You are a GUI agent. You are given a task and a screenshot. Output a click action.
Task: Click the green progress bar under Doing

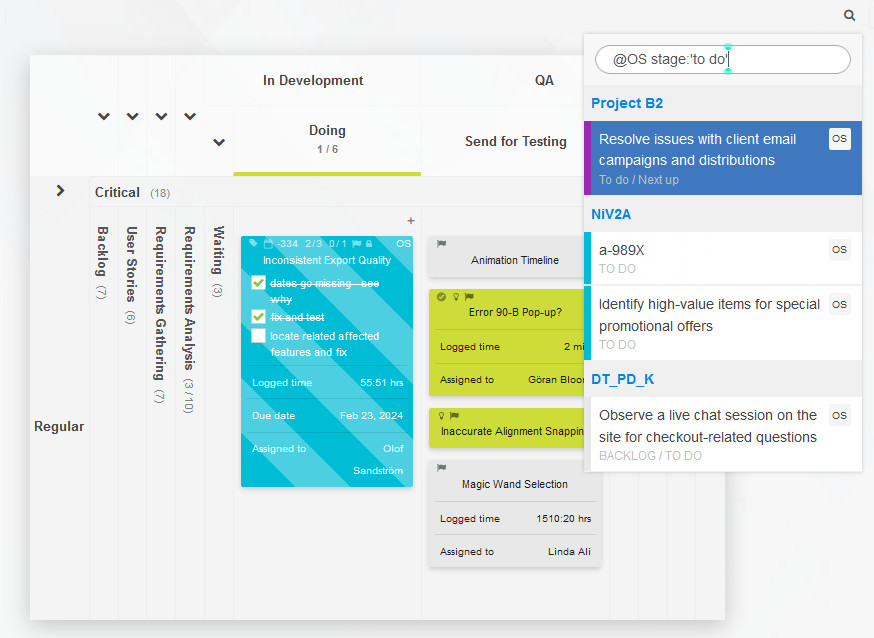point(327,172)
